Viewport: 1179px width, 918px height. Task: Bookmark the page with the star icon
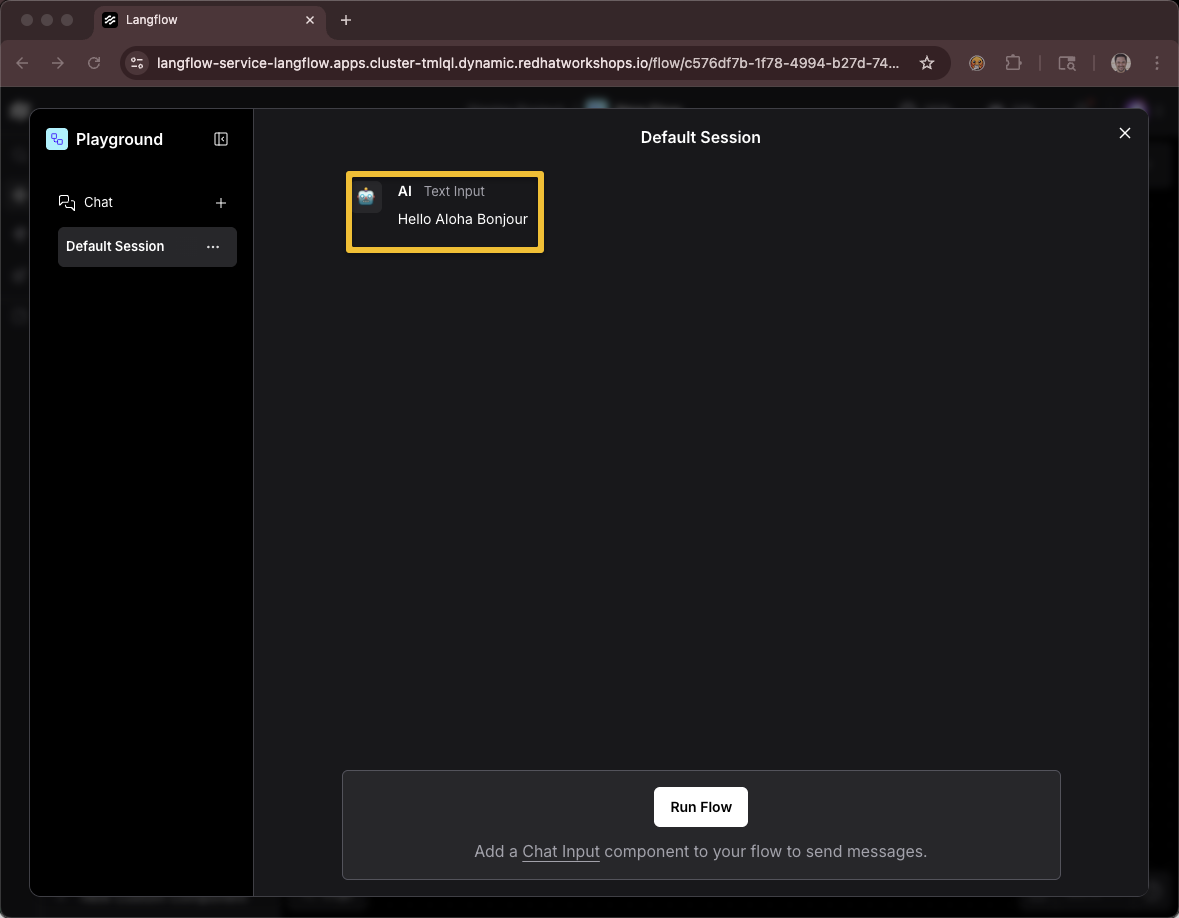[926, 62]
